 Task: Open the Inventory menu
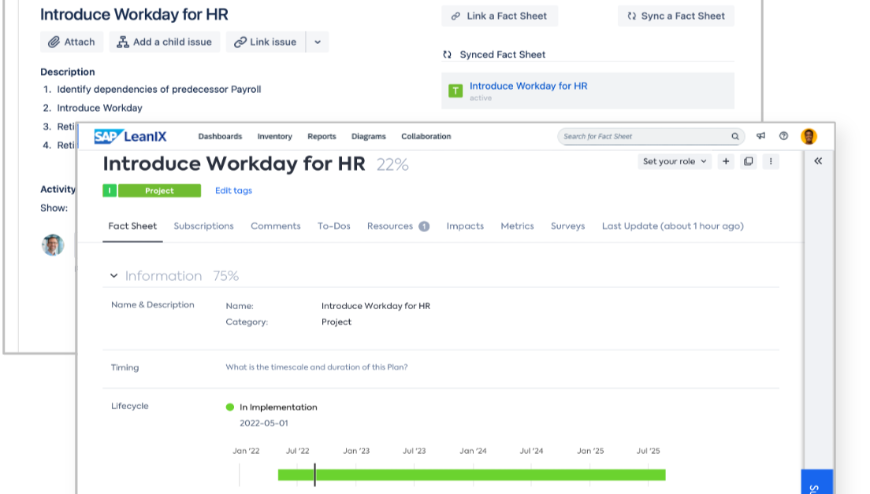[275, 136]
